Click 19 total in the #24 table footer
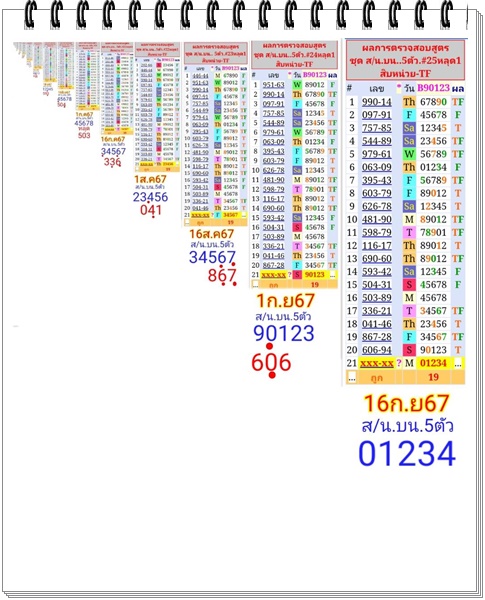 click(315, 284)
